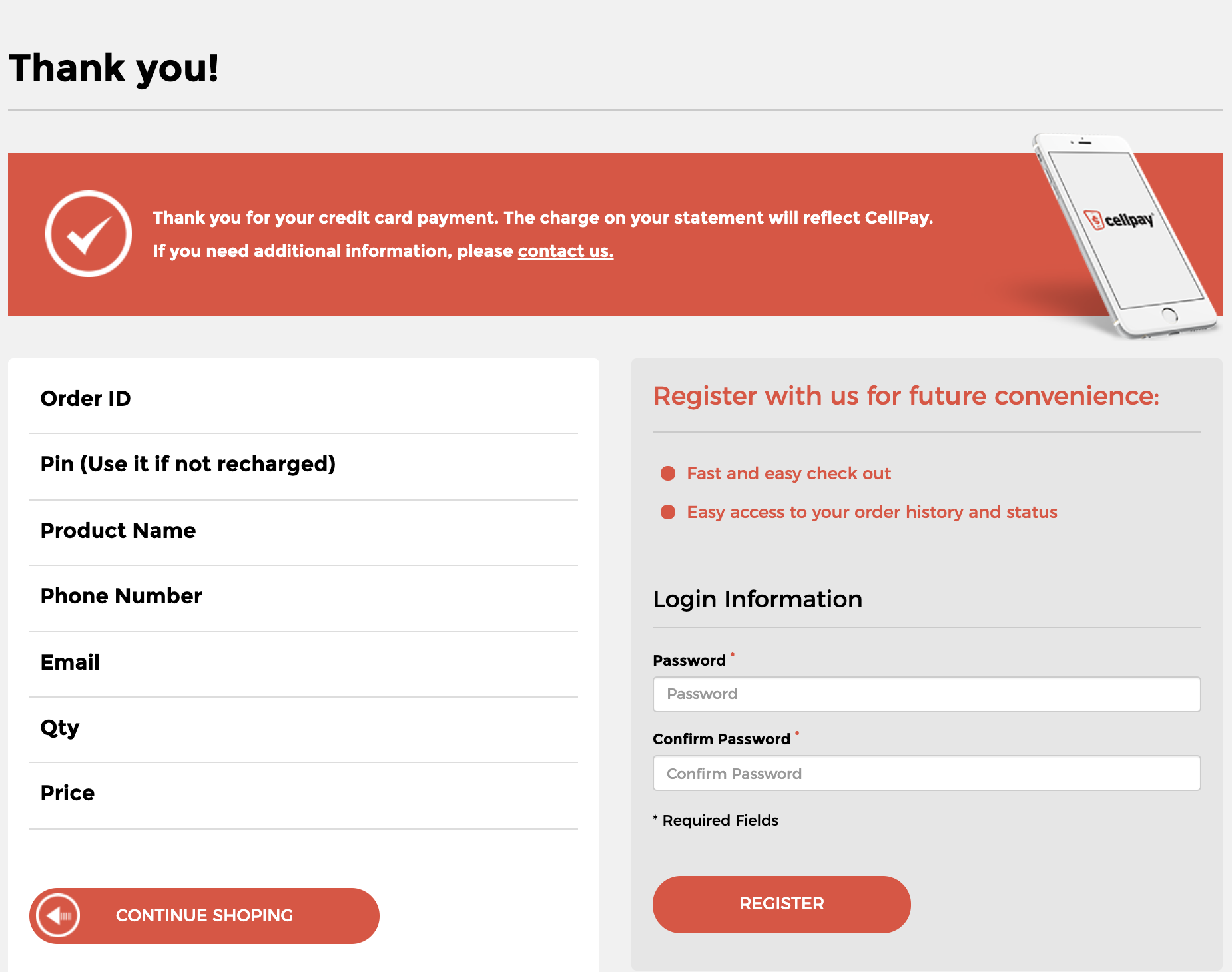Click the CellPay logo on phone image

click(x=1121, y=219)
